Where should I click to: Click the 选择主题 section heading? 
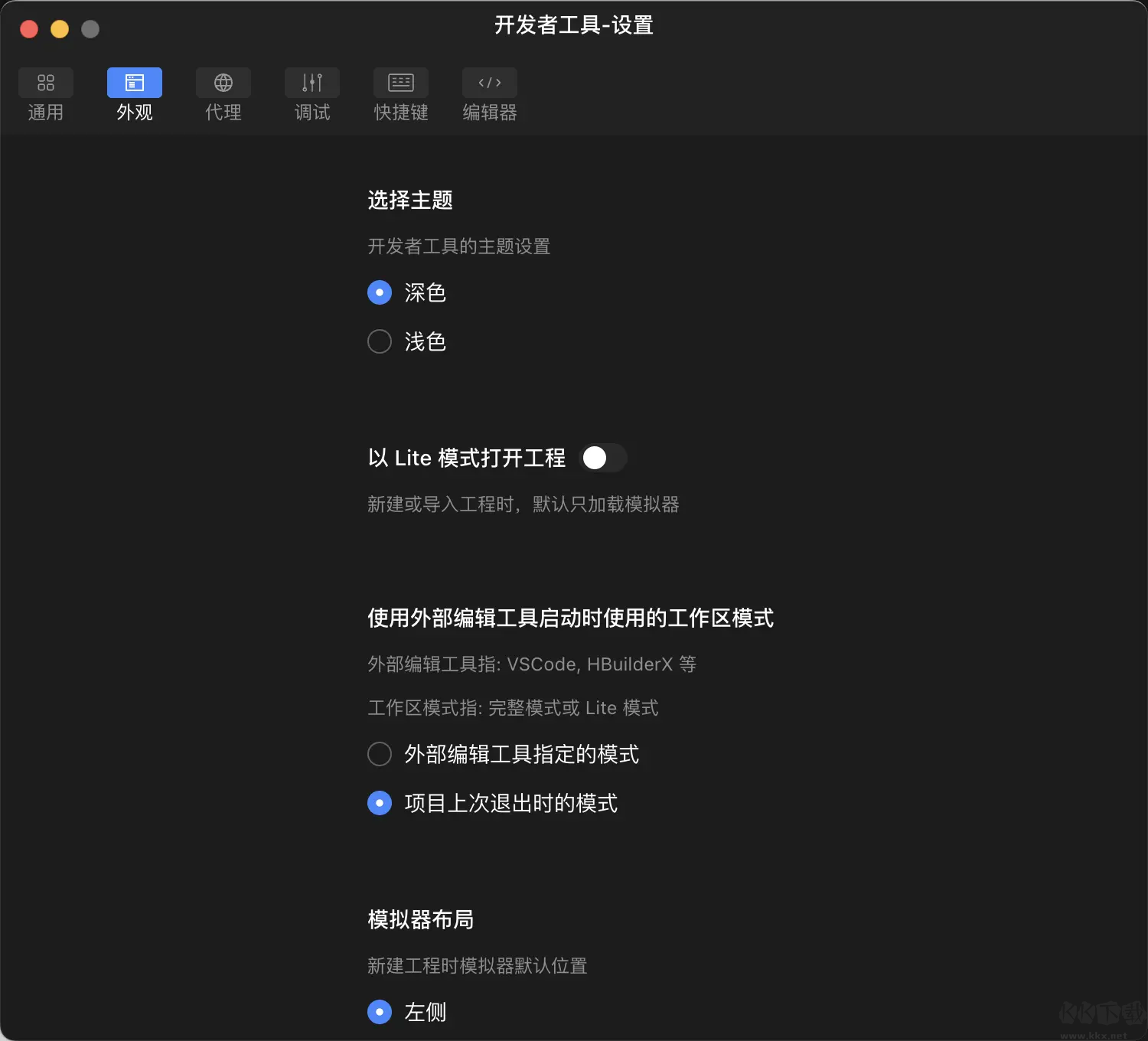[x=410, y=200]
